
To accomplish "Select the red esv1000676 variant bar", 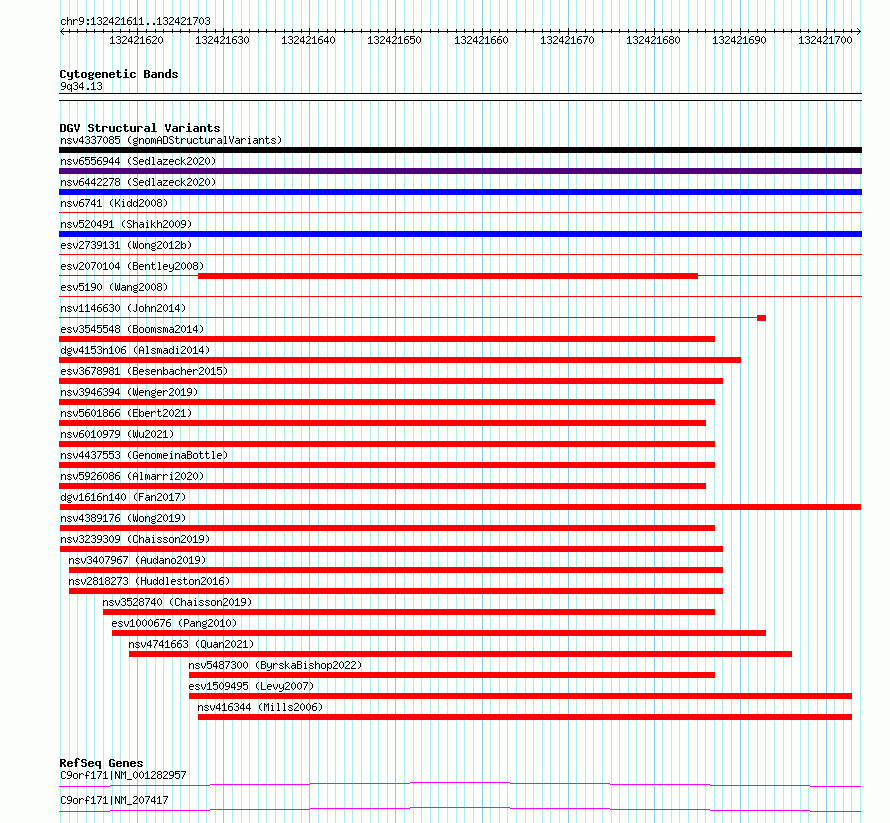I will tap(439, 633).
